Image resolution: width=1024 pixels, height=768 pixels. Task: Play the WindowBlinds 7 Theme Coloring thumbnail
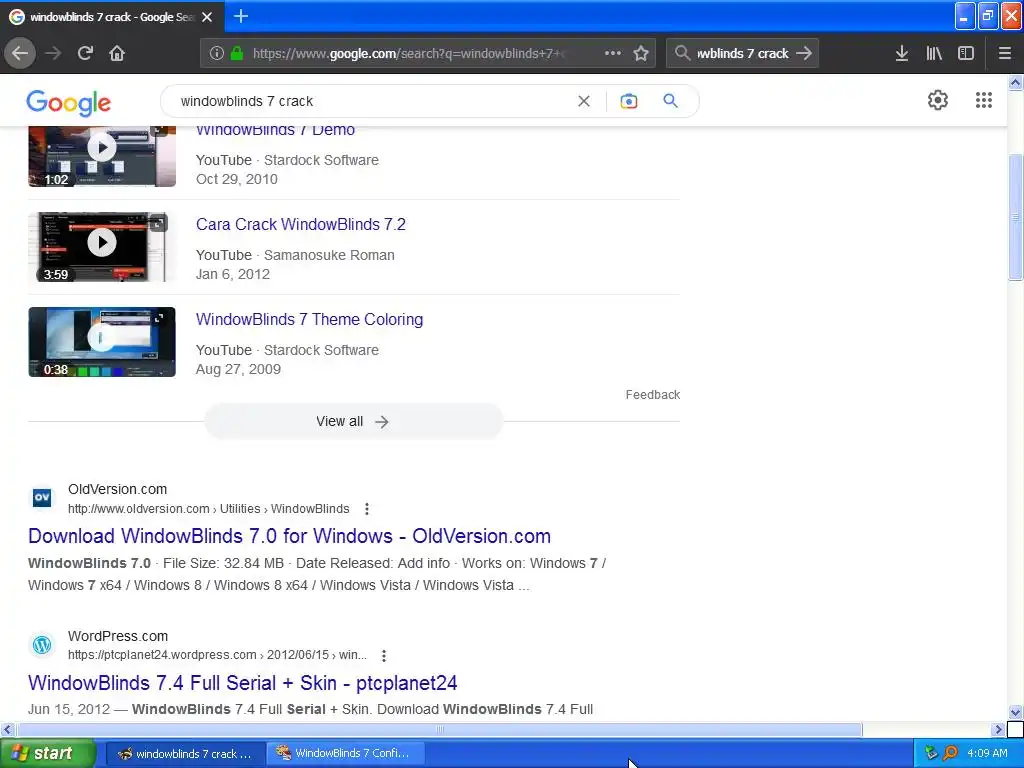pyautogui.click(x=102, y=342)
